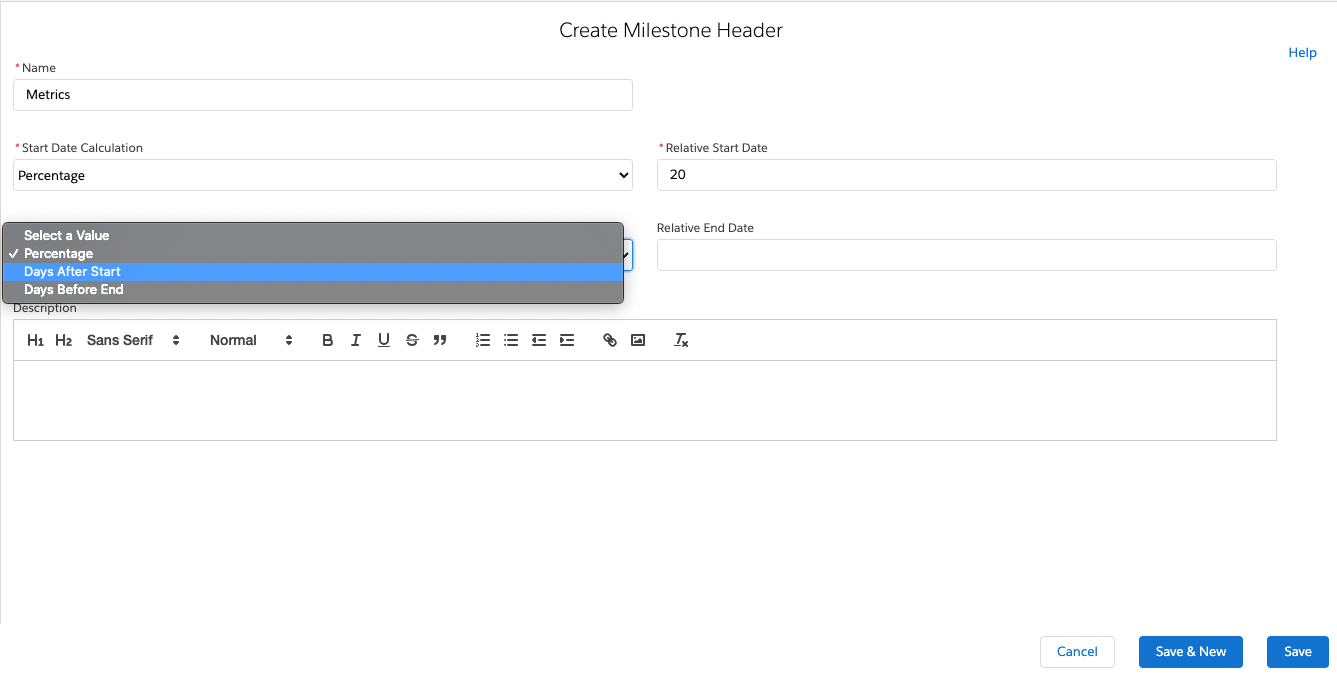Click into the Relative End Date field
Screen dimensions: 1337x679
(x=966, y=255)
